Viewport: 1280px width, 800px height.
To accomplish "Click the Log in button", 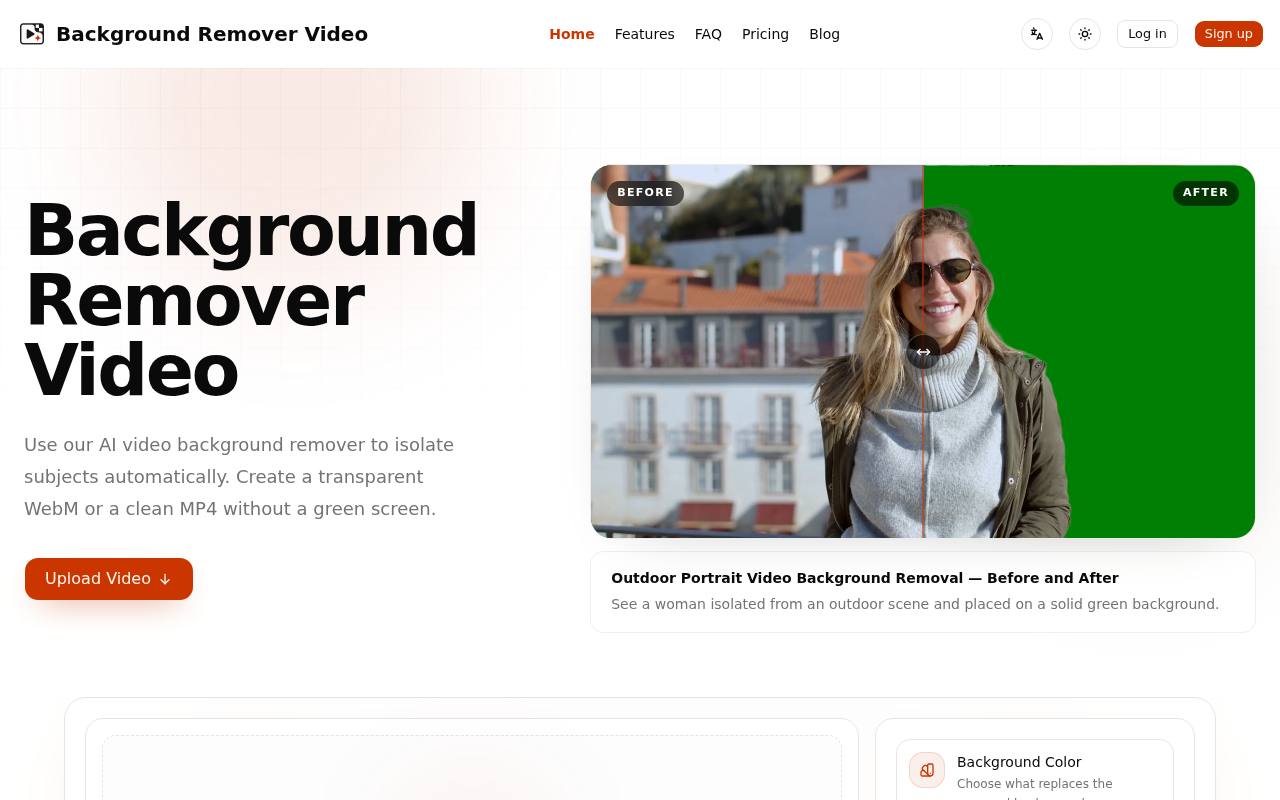I will [x=1147, y=34].
